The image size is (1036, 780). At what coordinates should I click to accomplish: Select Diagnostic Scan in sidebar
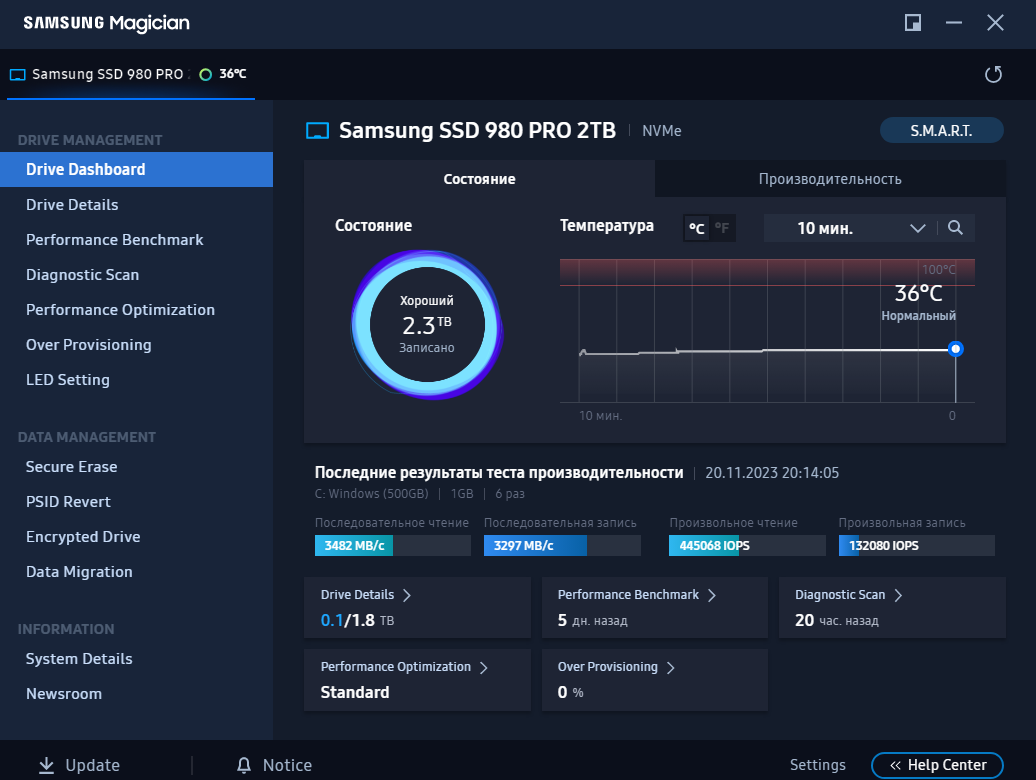tap(83, 275)
